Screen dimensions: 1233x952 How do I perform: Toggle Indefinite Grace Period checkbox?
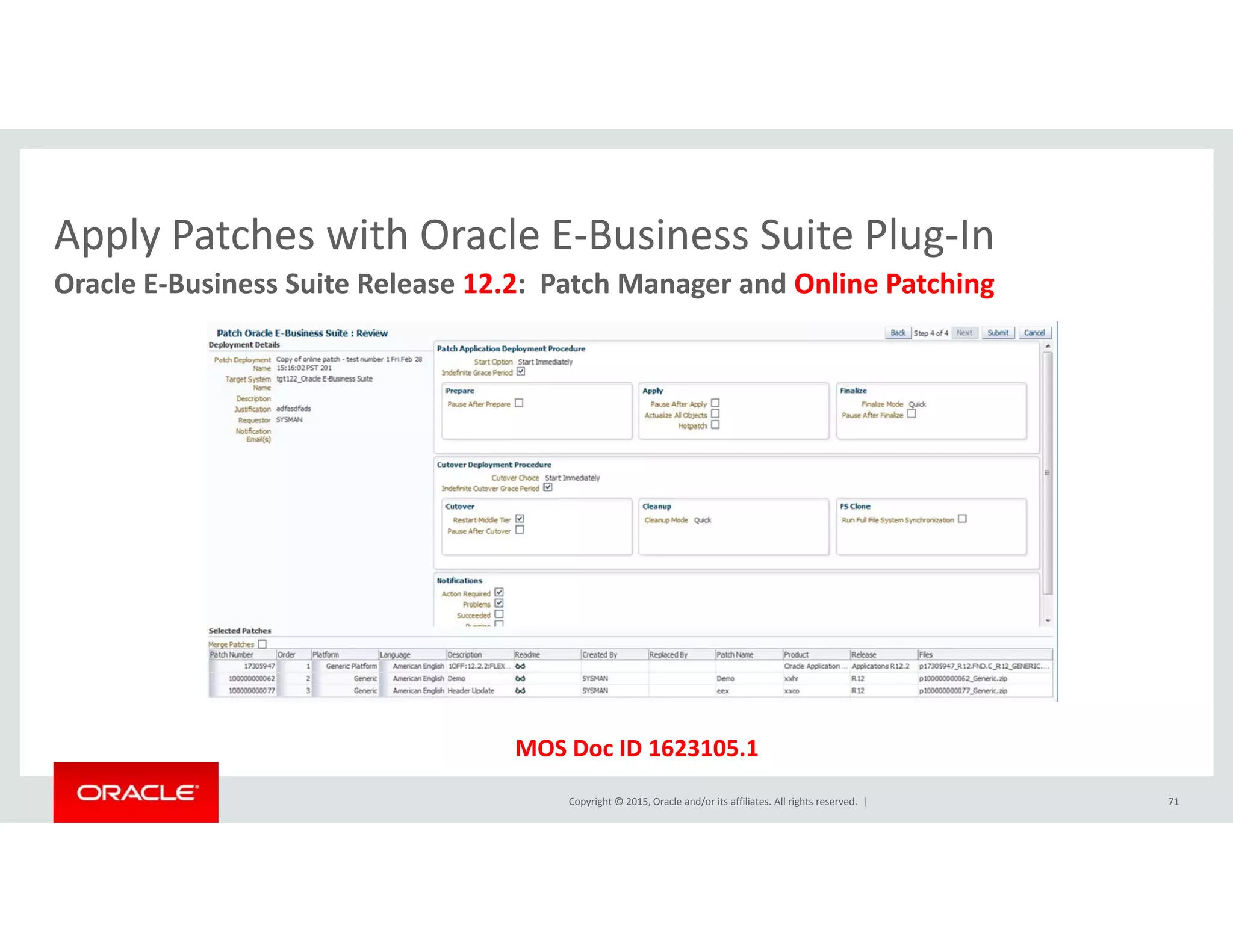click(x=521, y=371)
